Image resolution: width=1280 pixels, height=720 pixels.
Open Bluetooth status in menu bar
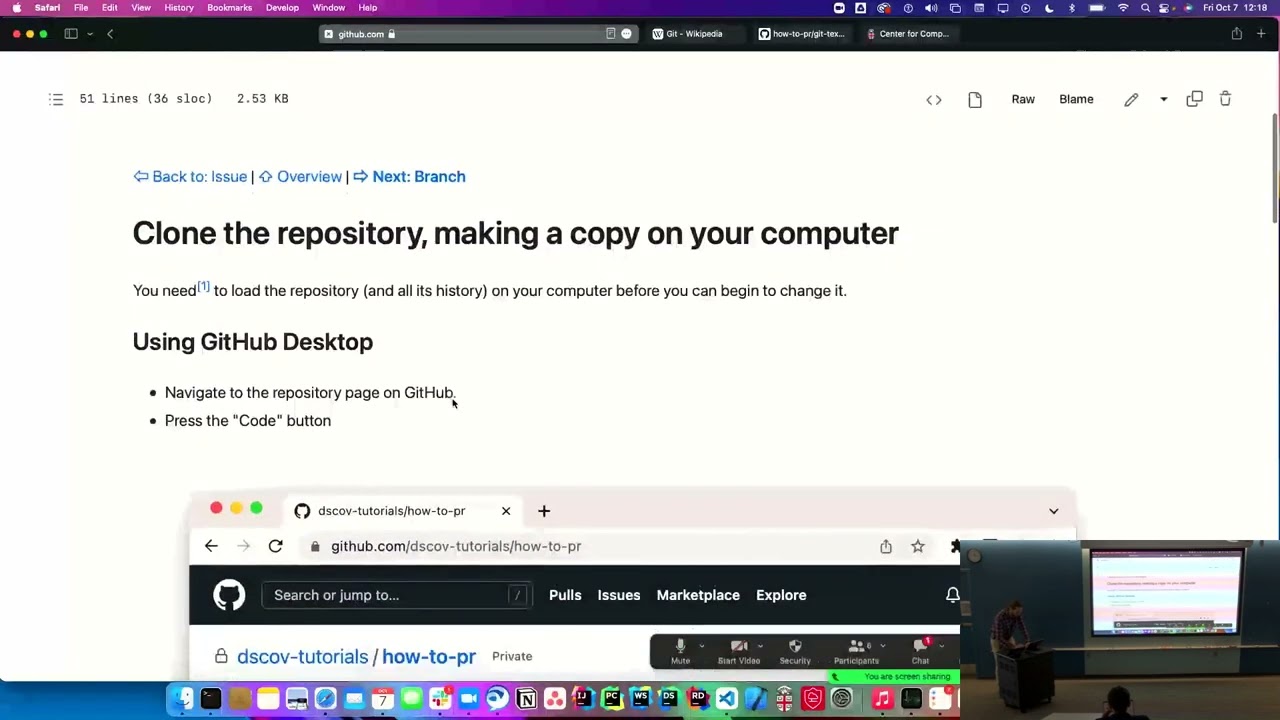(1072, 8)
